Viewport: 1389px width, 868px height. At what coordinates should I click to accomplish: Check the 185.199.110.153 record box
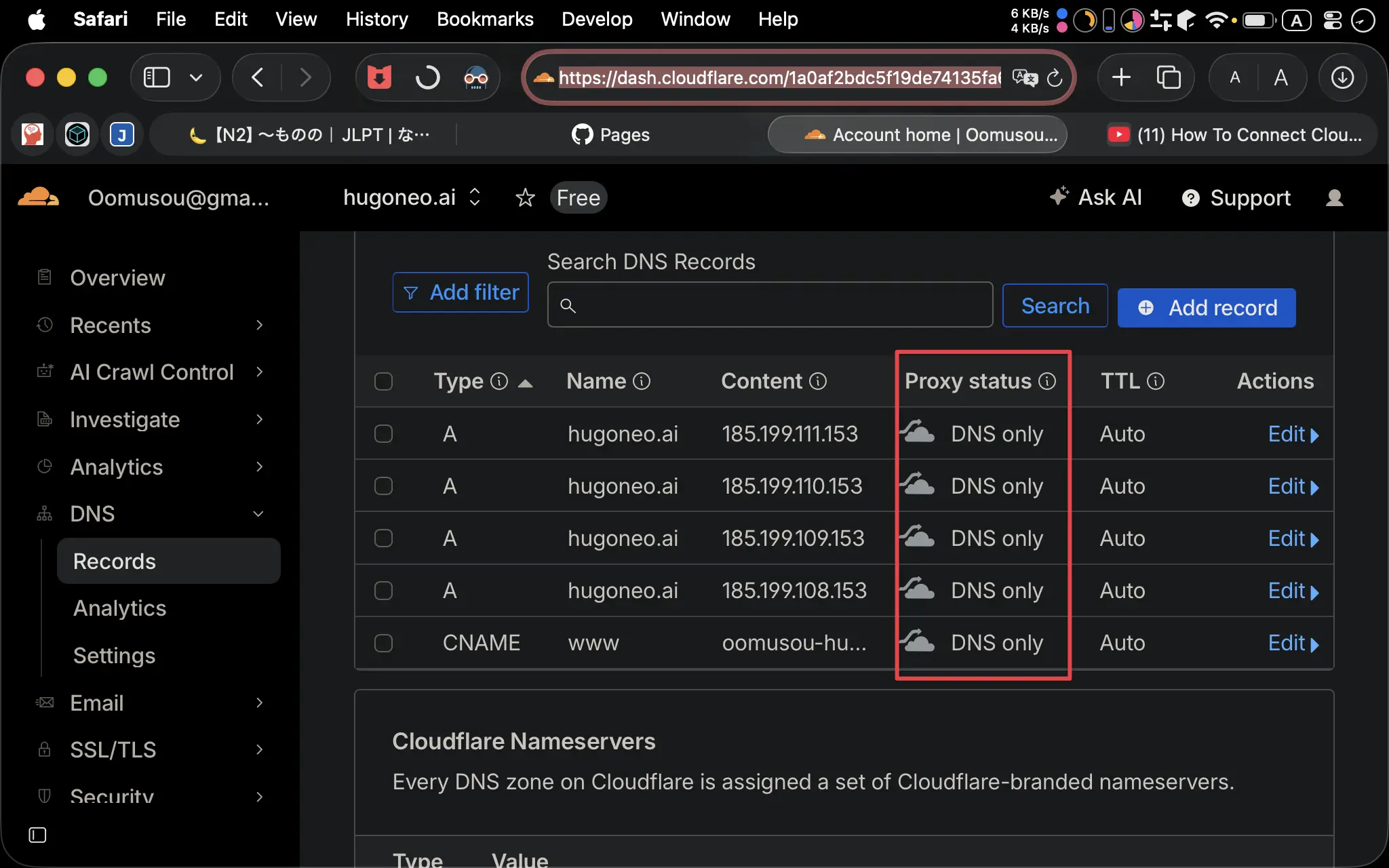pyautogui.click(x=383, y=486)
